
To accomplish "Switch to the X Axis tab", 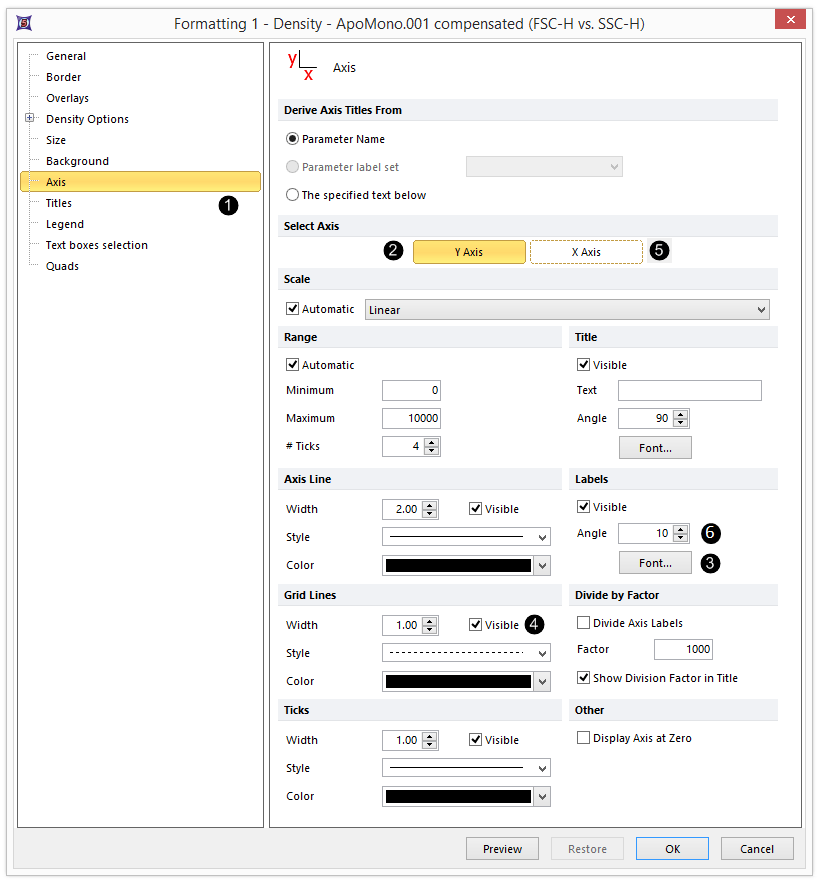I will [586, 251].
